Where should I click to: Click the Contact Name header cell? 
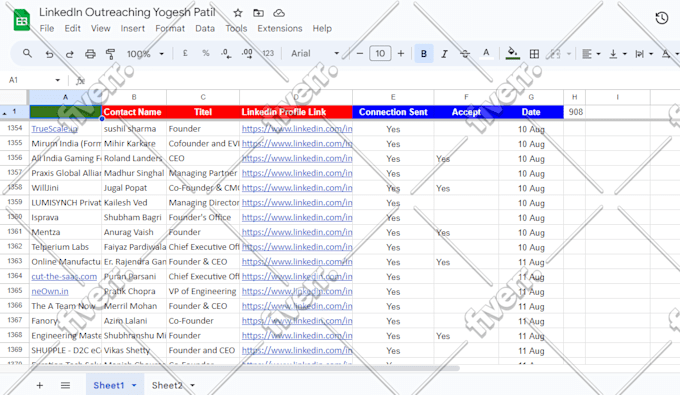click(134, 112)
